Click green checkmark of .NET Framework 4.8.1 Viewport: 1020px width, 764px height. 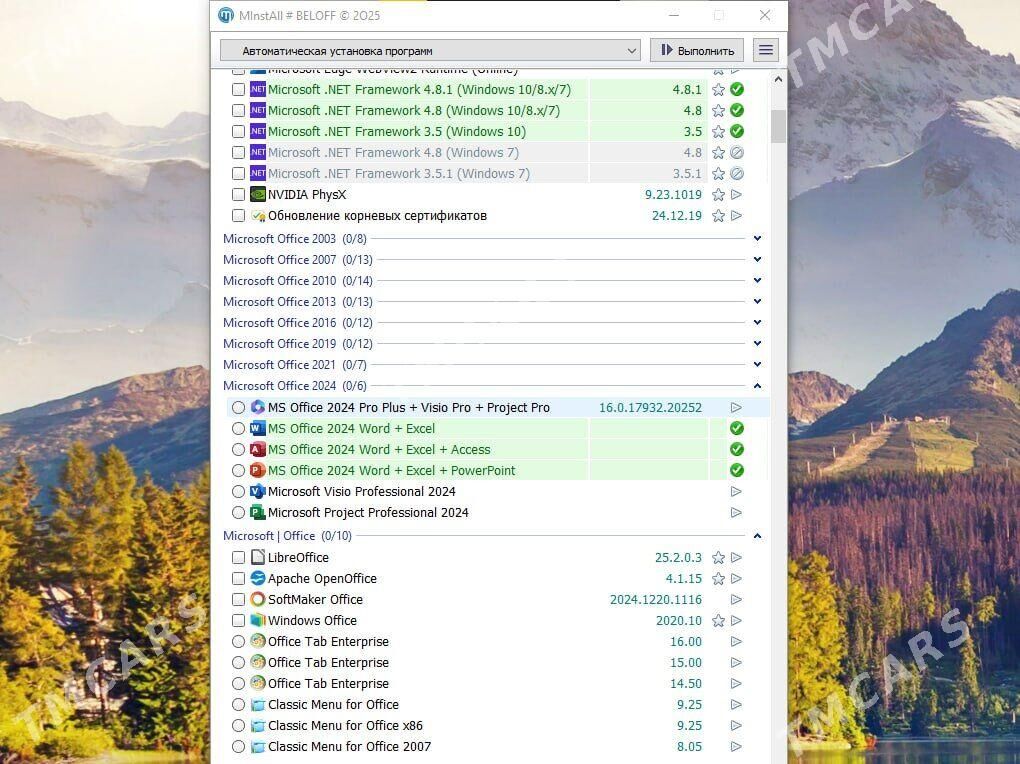coord(737,90)
